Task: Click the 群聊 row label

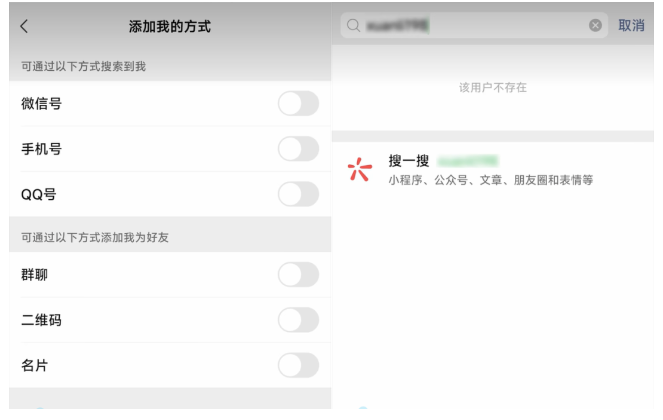Action: tap(34, 275)
